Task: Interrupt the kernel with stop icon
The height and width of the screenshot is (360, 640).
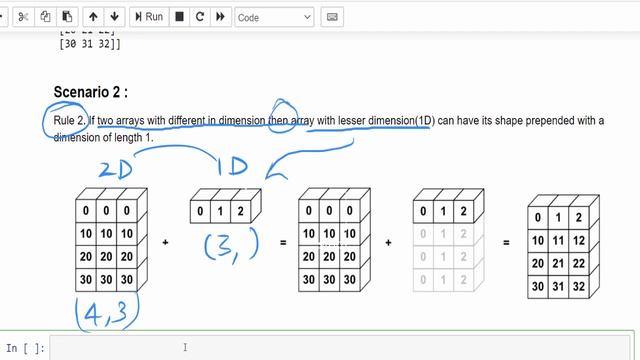Action: coord(179,17)
